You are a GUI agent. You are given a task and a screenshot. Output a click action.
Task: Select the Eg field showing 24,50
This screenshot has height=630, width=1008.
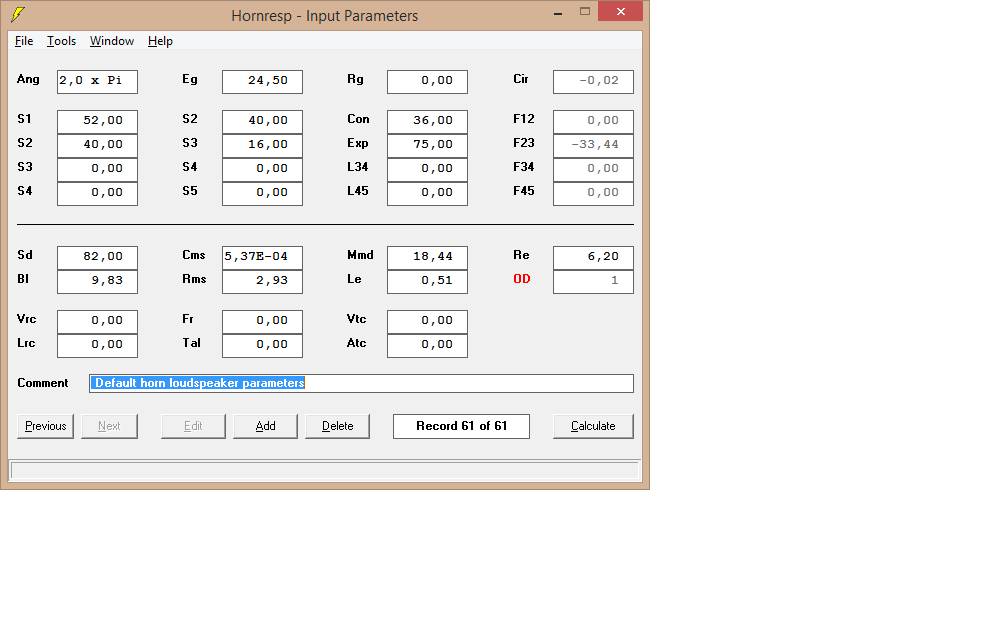pyautogui.click(x=262, y=82)
